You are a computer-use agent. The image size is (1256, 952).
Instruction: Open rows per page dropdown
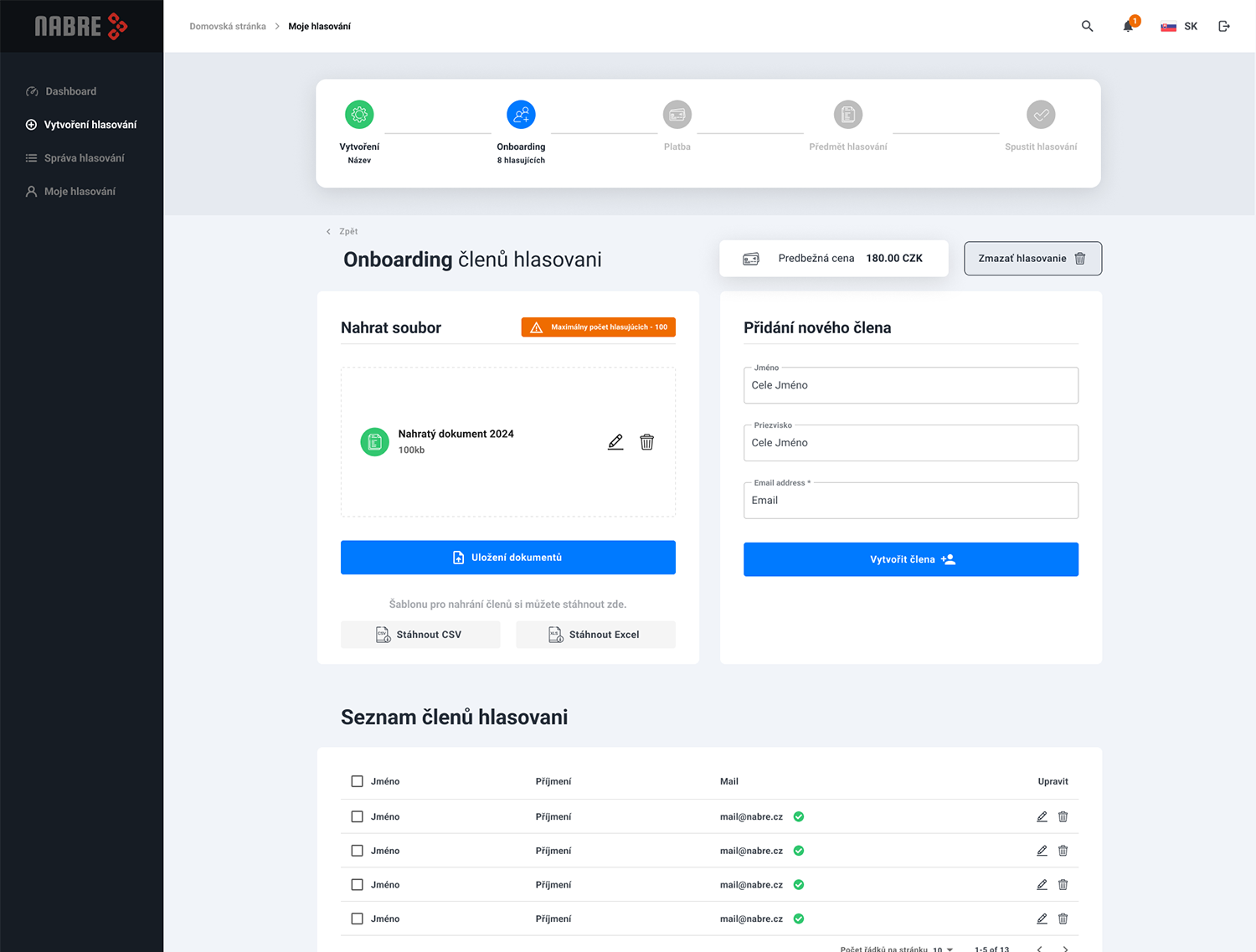tap(943, 949)
